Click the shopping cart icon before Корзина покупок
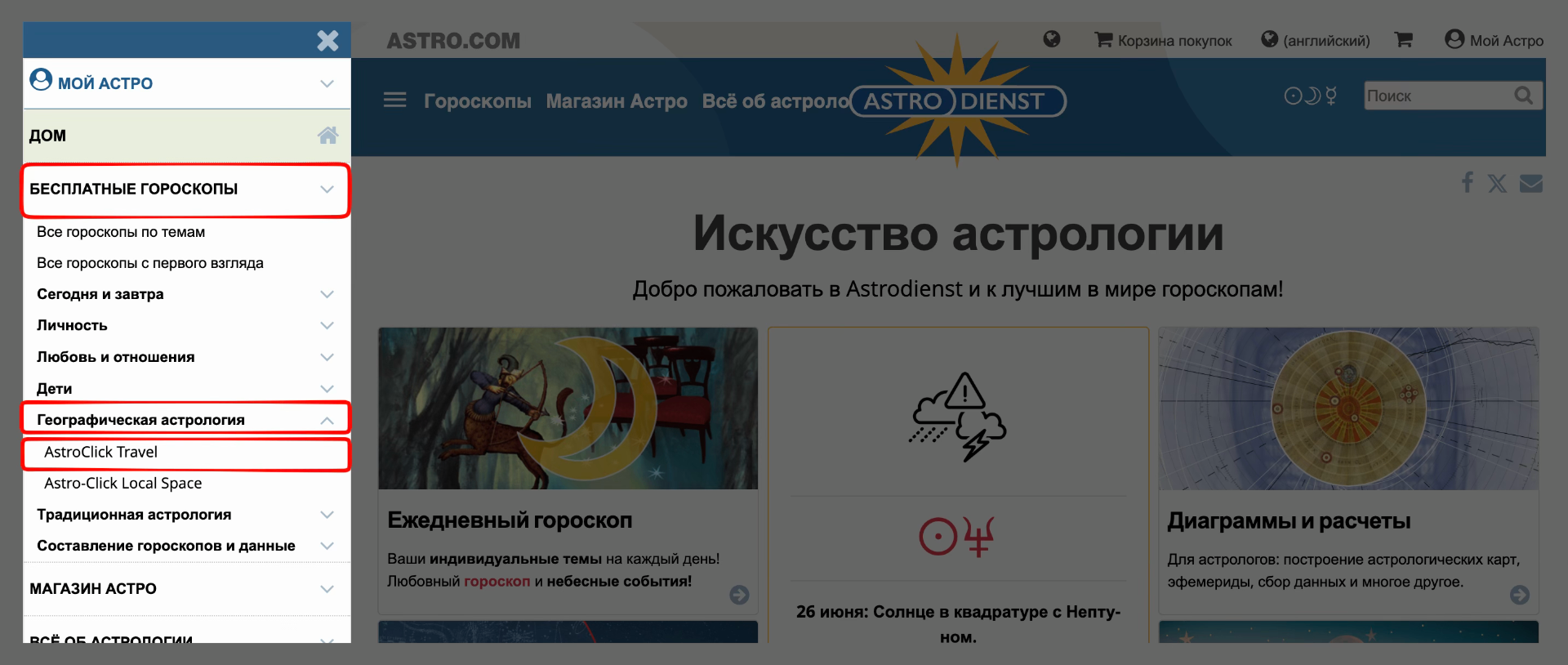Image resolution: width=1568 pixels, height=665 pixels. point(1103,39)
